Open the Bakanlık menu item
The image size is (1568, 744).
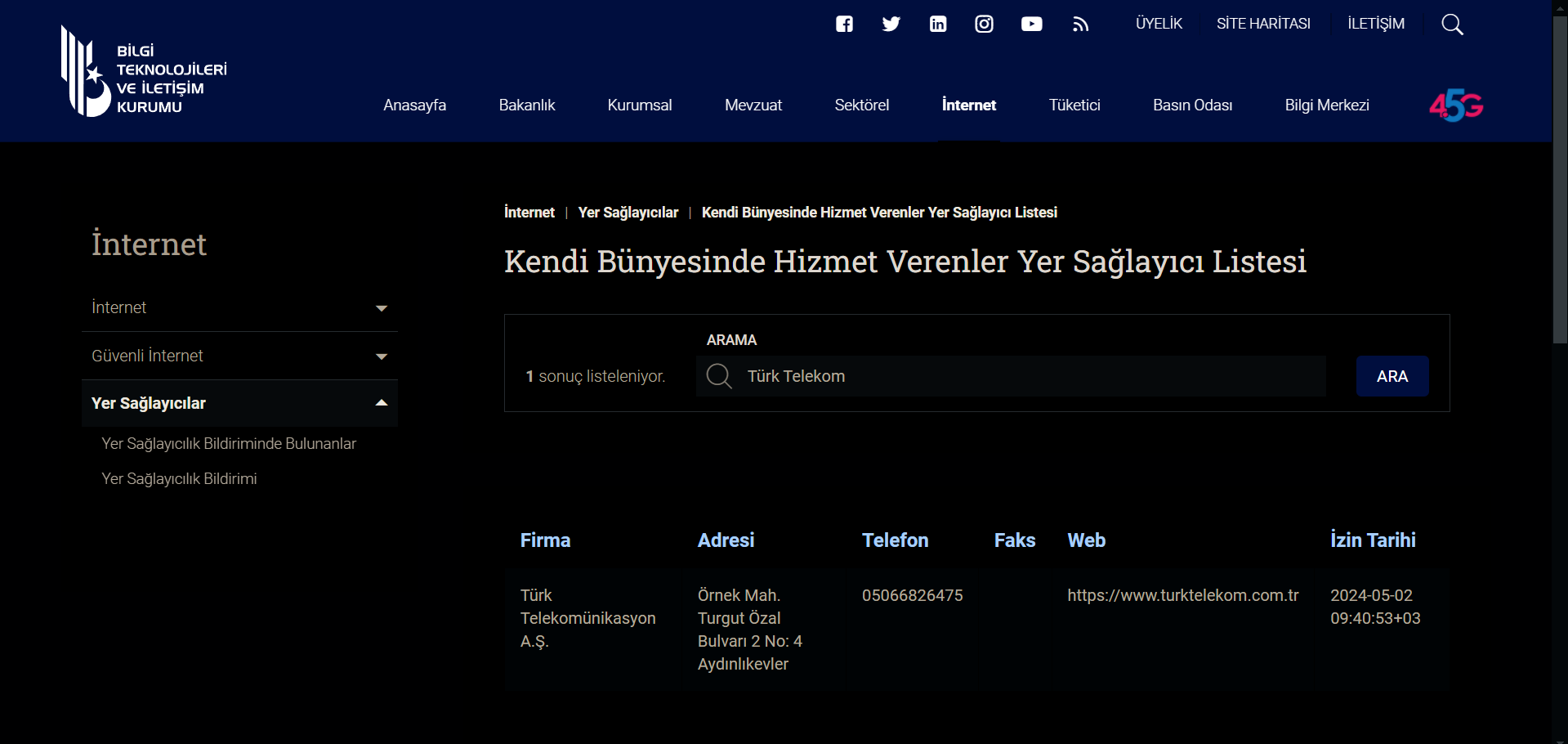tap(527, 105)
